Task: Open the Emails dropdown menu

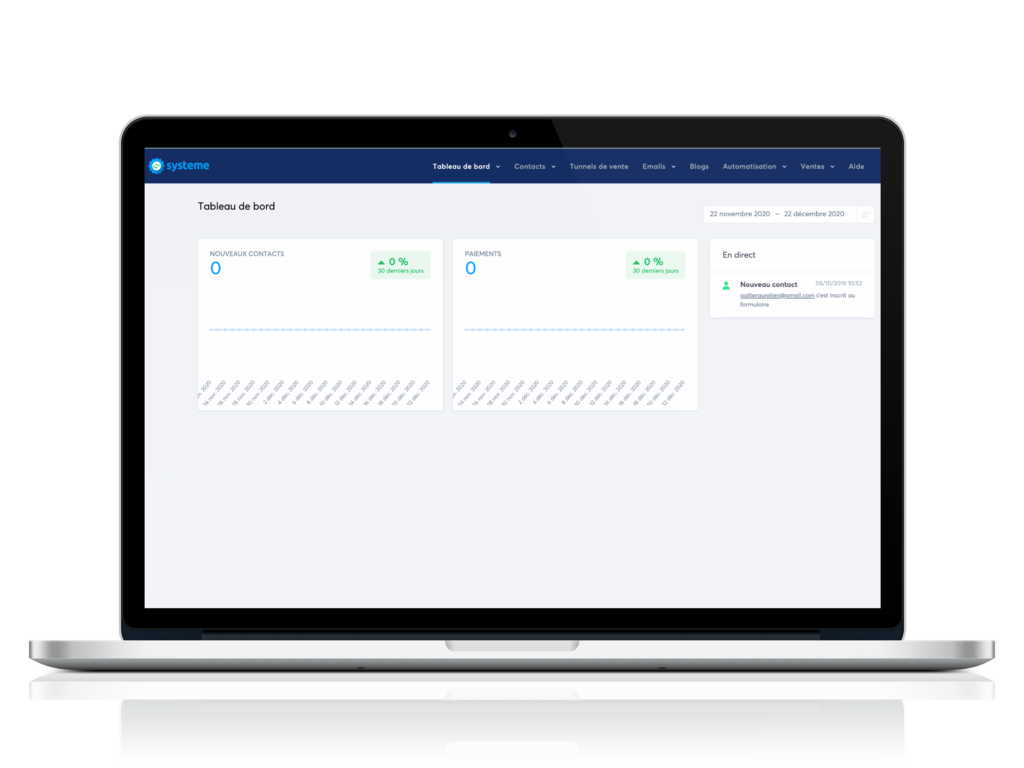Action: pos(658,167)
